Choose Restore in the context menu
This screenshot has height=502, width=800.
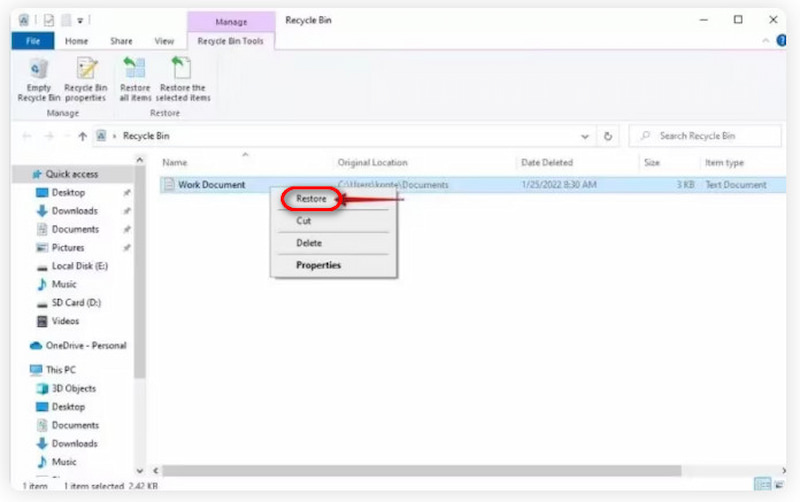click(x=310, y=199)
